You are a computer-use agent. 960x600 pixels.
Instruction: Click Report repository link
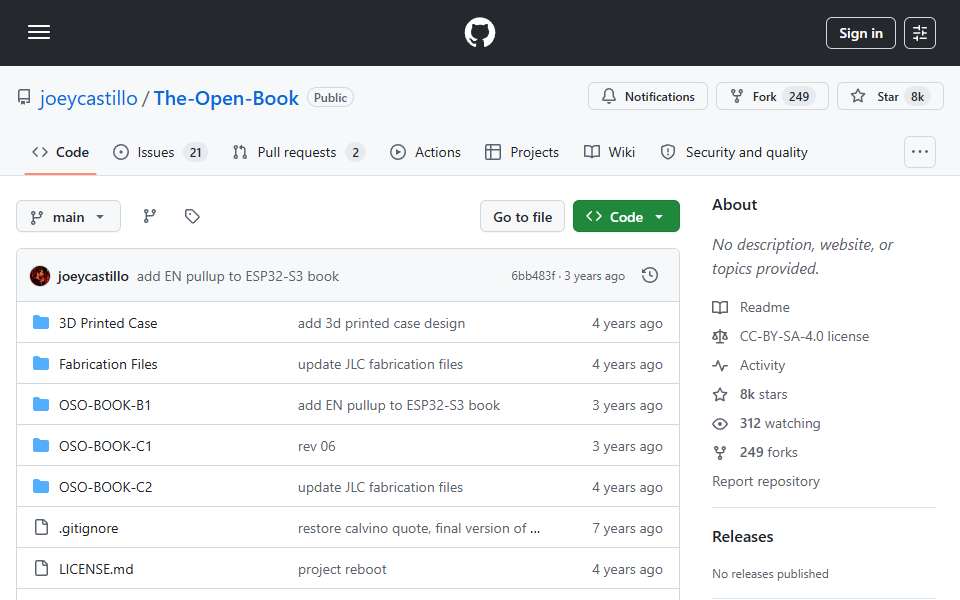coord(765,481)
